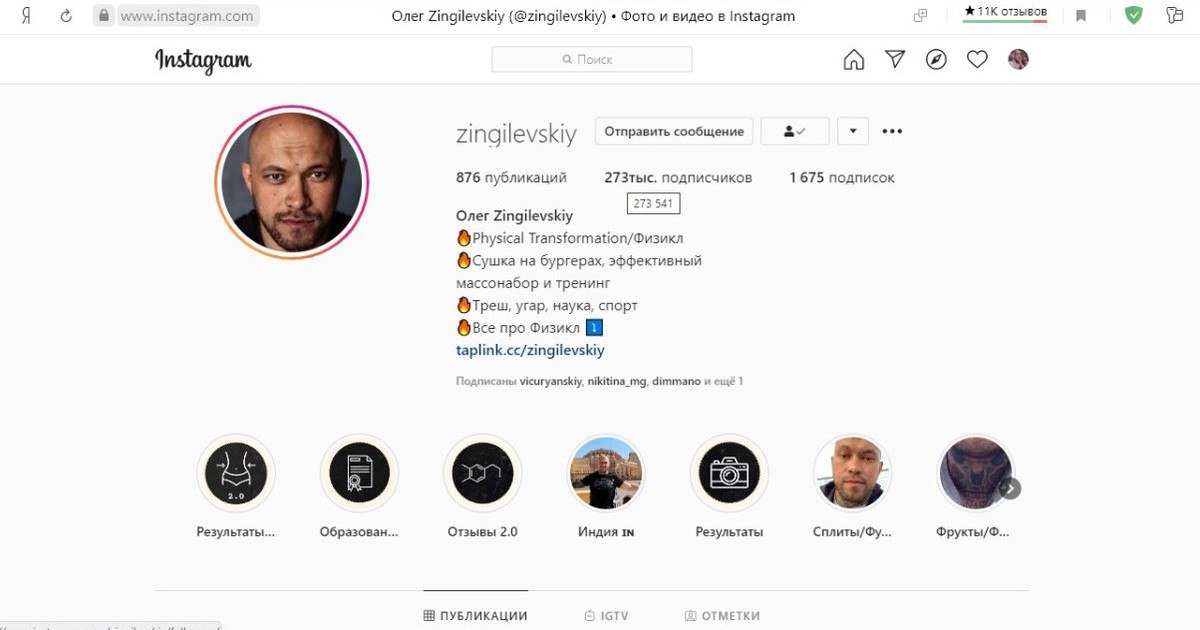Image resolution: width=1200 pixels, height=630 pixels.
Task: Open your profile avatar in navbar
Action: 1018,60
